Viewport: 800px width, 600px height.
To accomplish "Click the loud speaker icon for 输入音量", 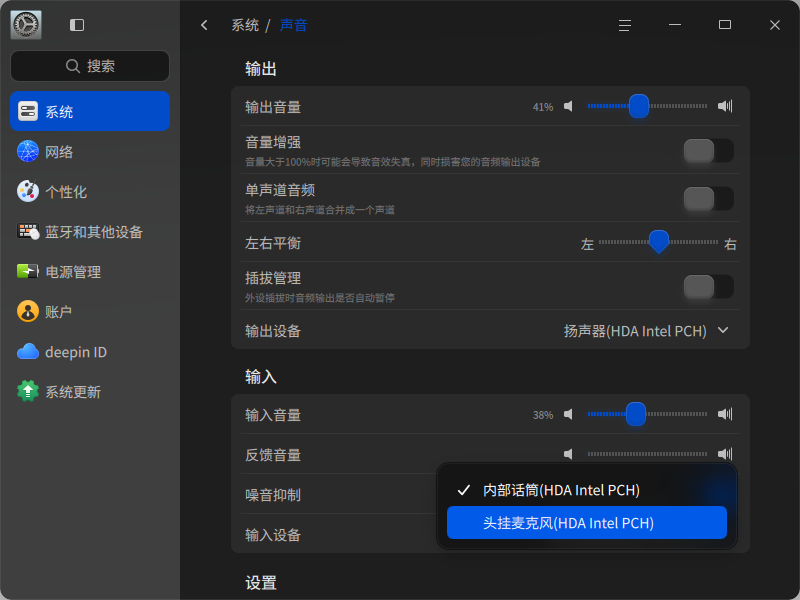I will (x=725, y=414).
